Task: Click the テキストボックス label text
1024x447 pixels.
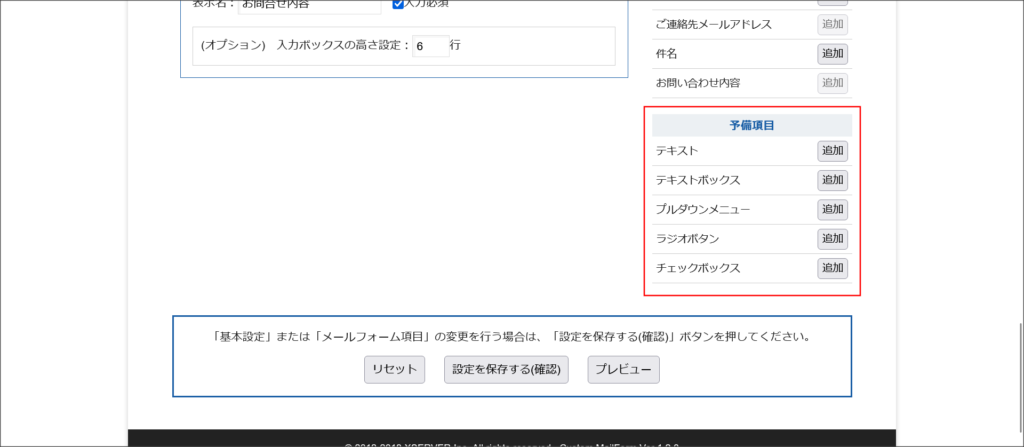Action: [698, 180]
